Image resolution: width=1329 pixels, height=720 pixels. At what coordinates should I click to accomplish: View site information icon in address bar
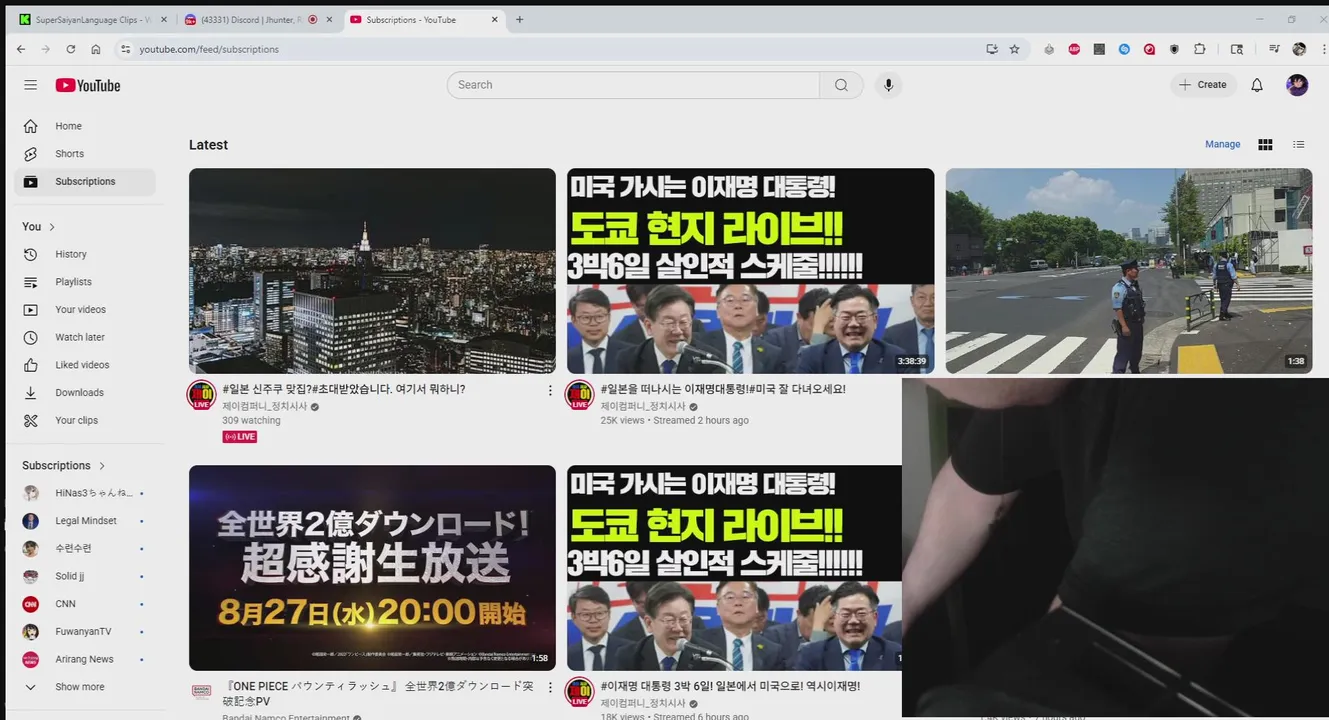click(x=125, y=49)
